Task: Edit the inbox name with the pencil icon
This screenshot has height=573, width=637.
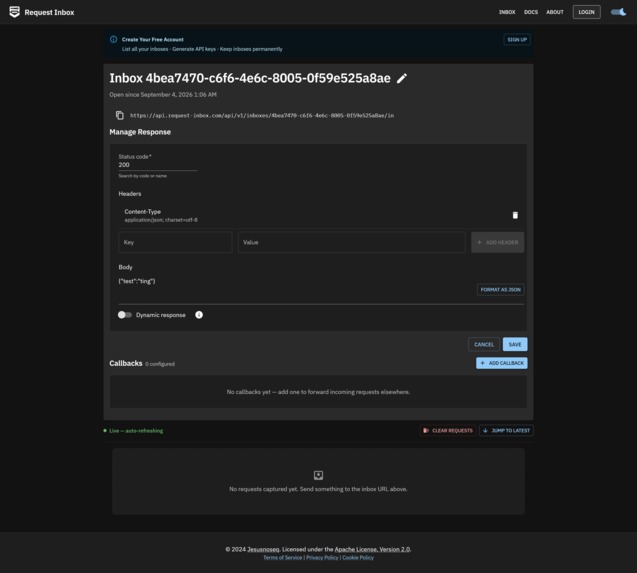Action: coord(402,78)
